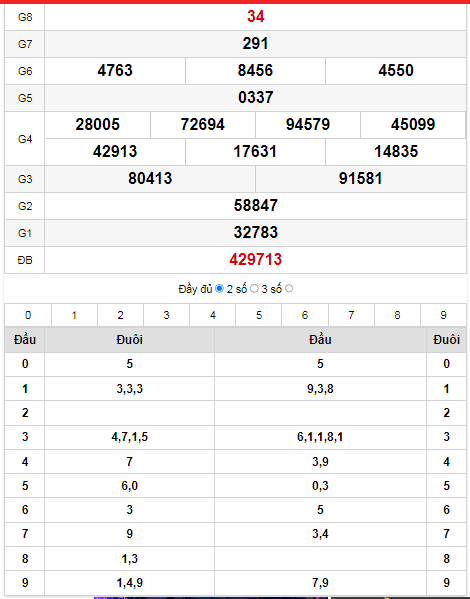Click the tail values cell '1,4,9'

click(130, 583)
